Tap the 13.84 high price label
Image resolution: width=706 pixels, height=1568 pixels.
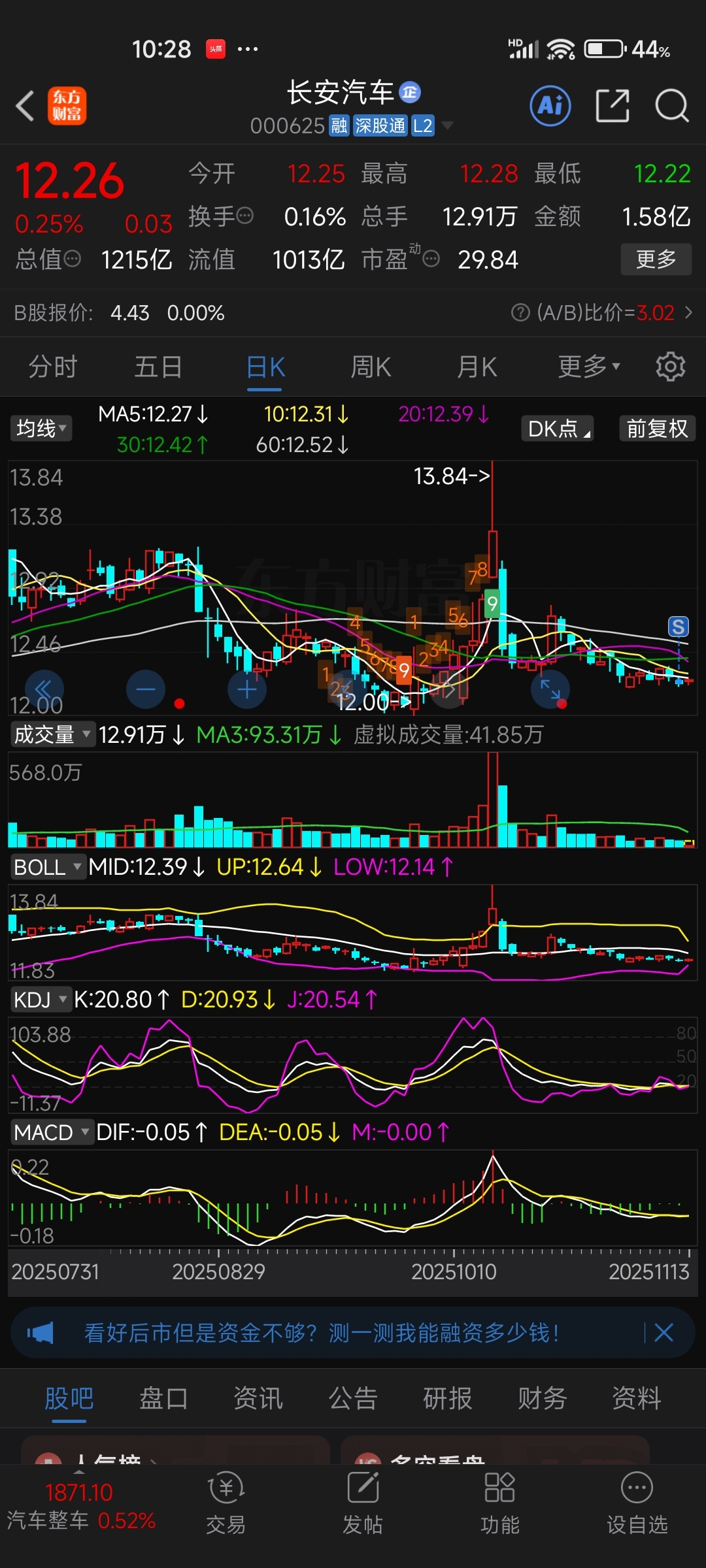tap(451, 476)
